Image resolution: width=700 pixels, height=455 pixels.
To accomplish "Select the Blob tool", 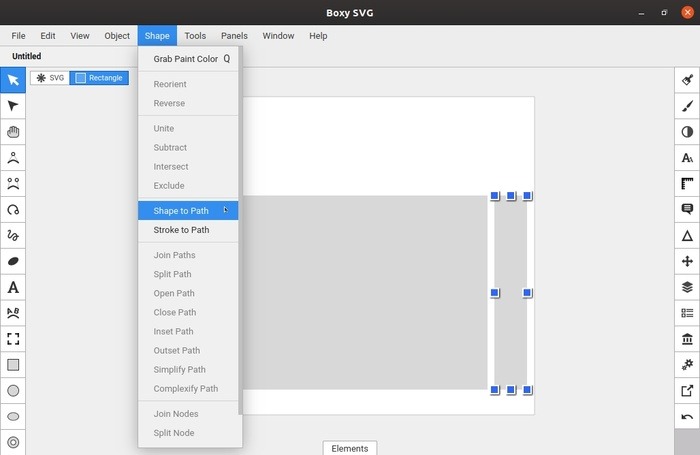I will [x=13, y=261].
